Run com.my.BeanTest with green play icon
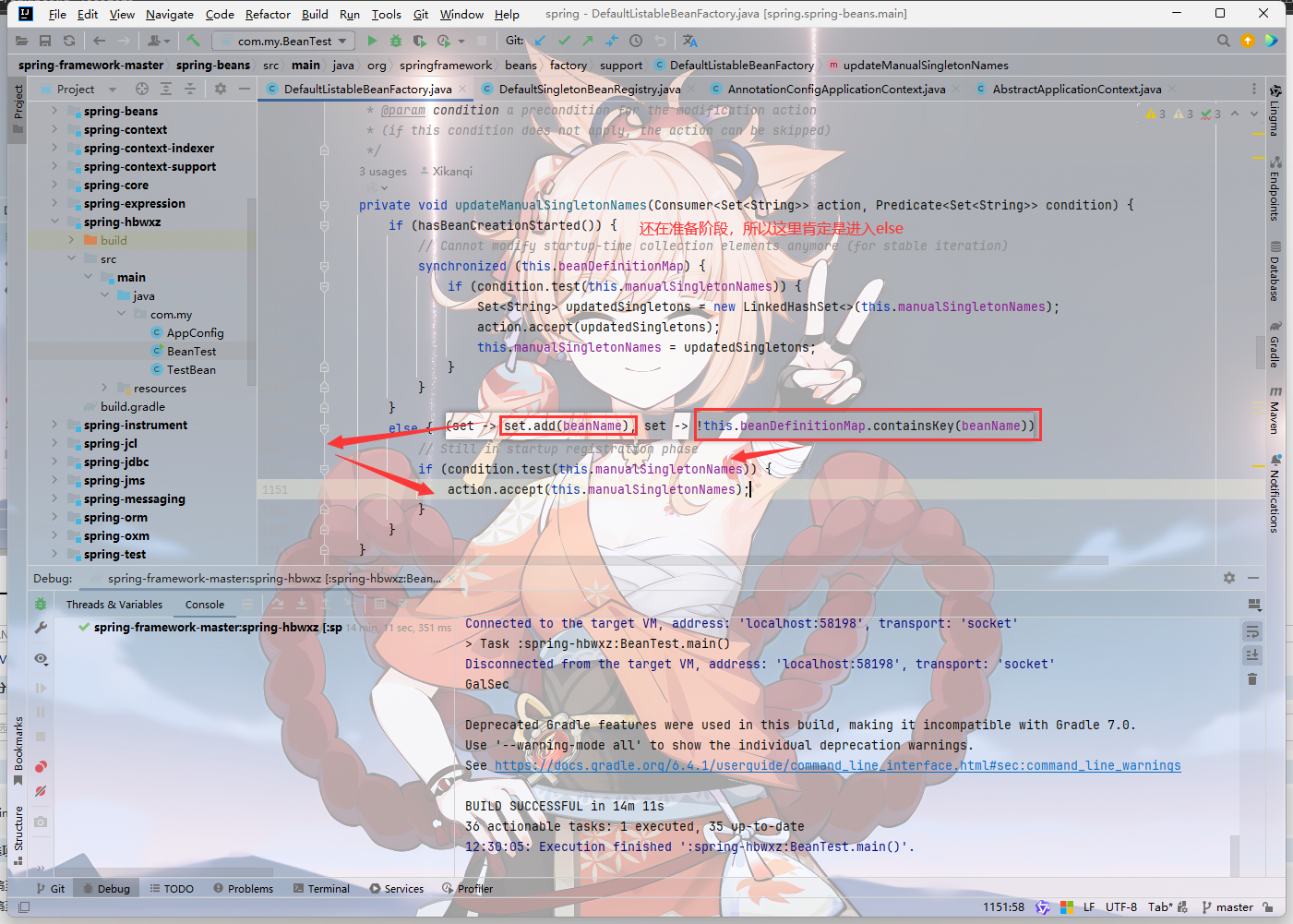The image size is (1293, 924). (x=372, y=41)
